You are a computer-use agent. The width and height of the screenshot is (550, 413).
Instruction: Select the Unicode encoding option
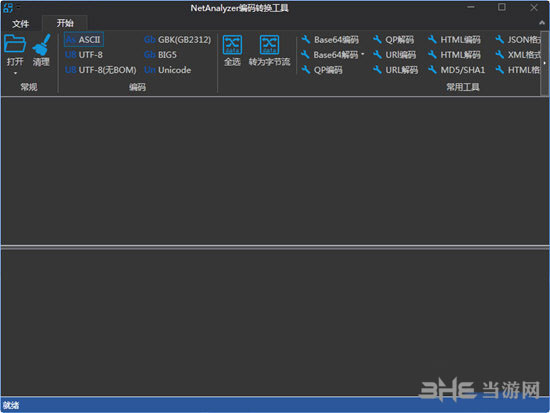pos(168,70)
